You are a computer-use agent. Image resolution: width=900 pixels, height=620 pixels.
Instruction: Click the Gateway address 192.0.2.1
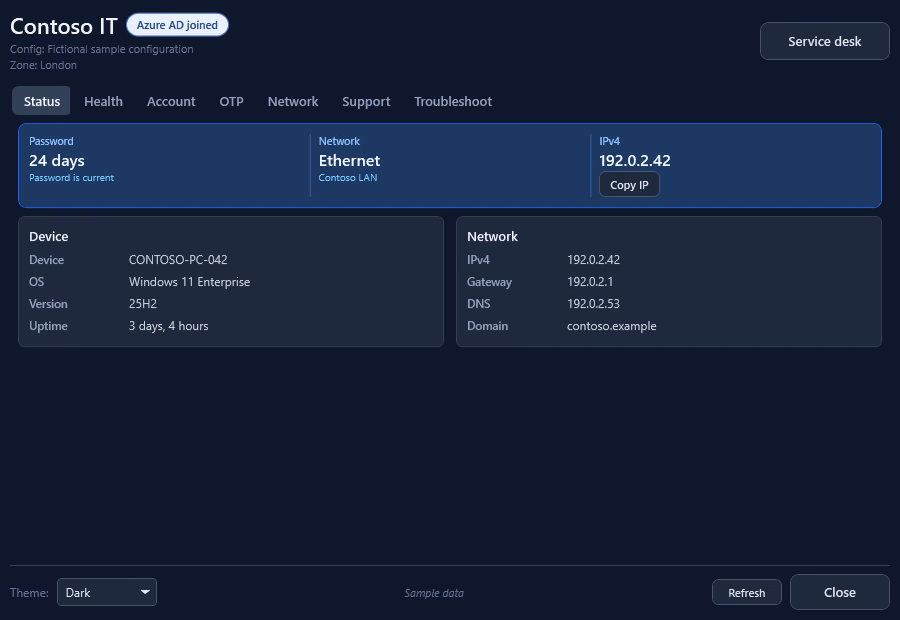(590, 282)
